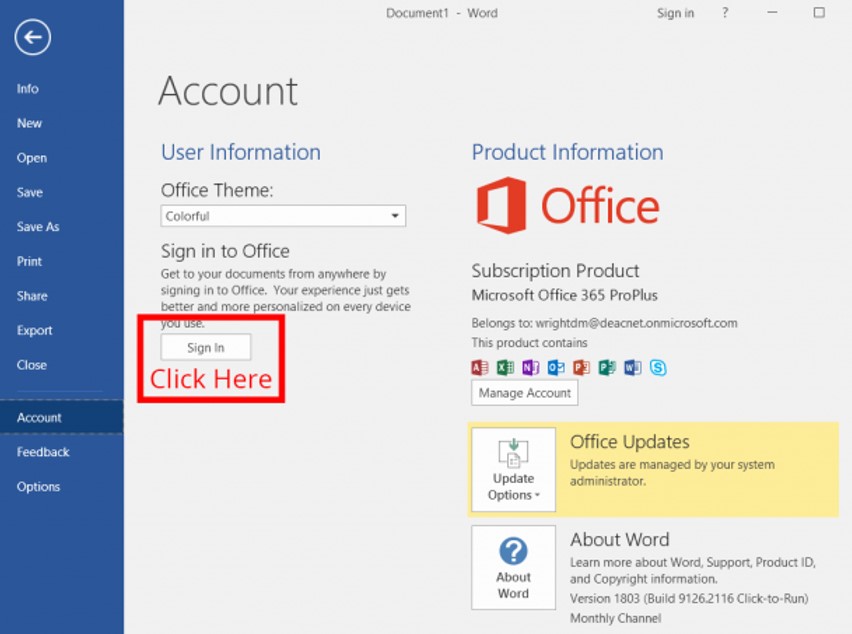This screenshot has height=634, width=852.
Task: Select the Account tab
Action: coord(61,417)
